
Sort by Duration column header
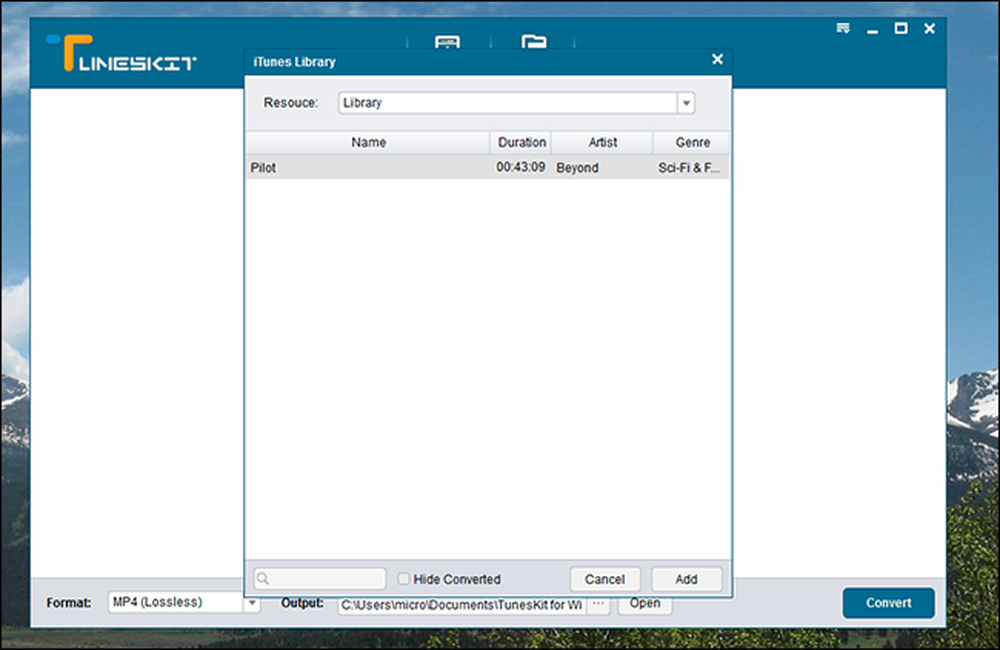(x=521, y=142)
